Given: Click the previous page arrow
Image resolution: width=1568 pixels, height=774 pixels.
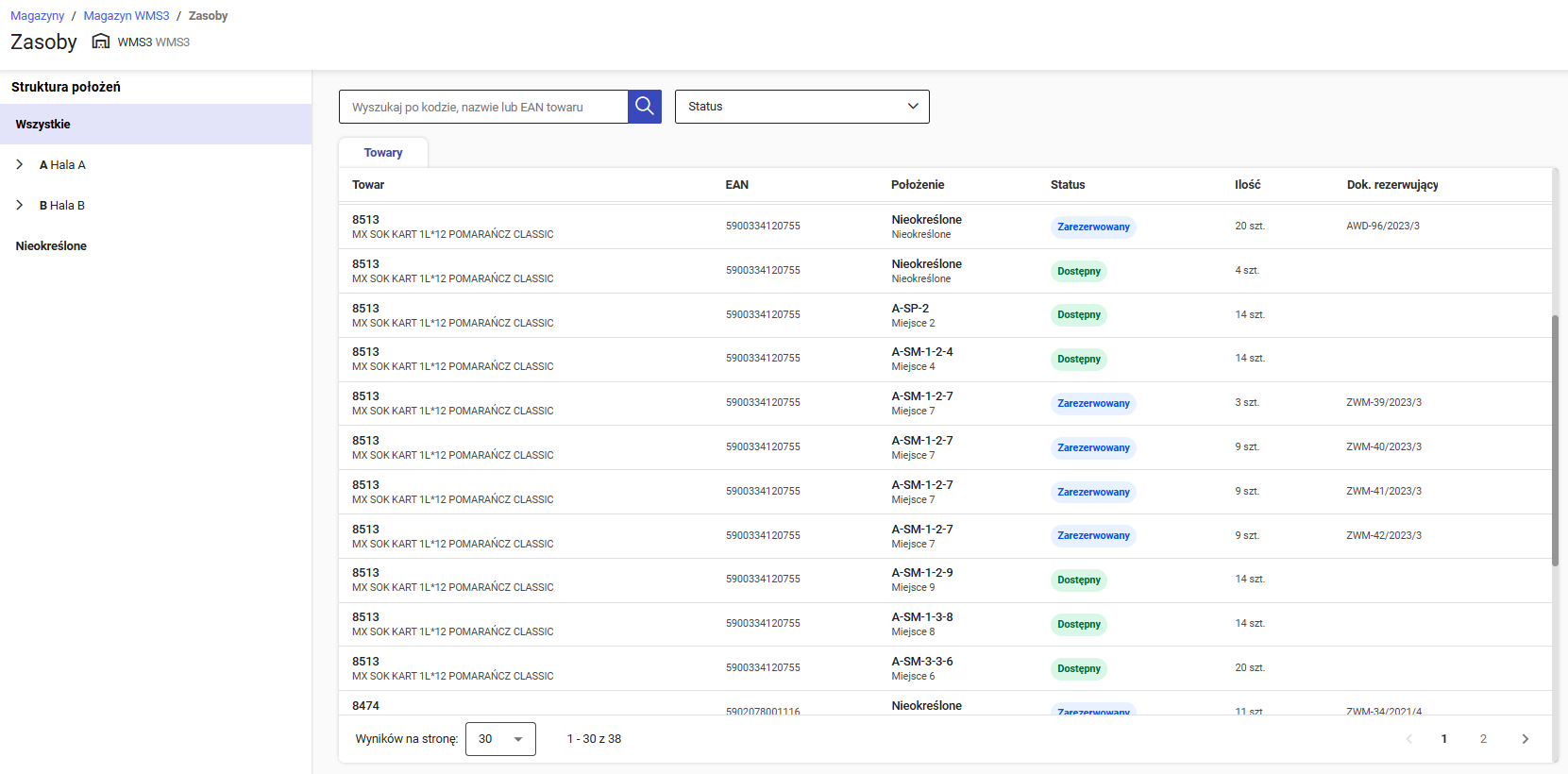Looking at the screenshot, I should [1408, 739].
